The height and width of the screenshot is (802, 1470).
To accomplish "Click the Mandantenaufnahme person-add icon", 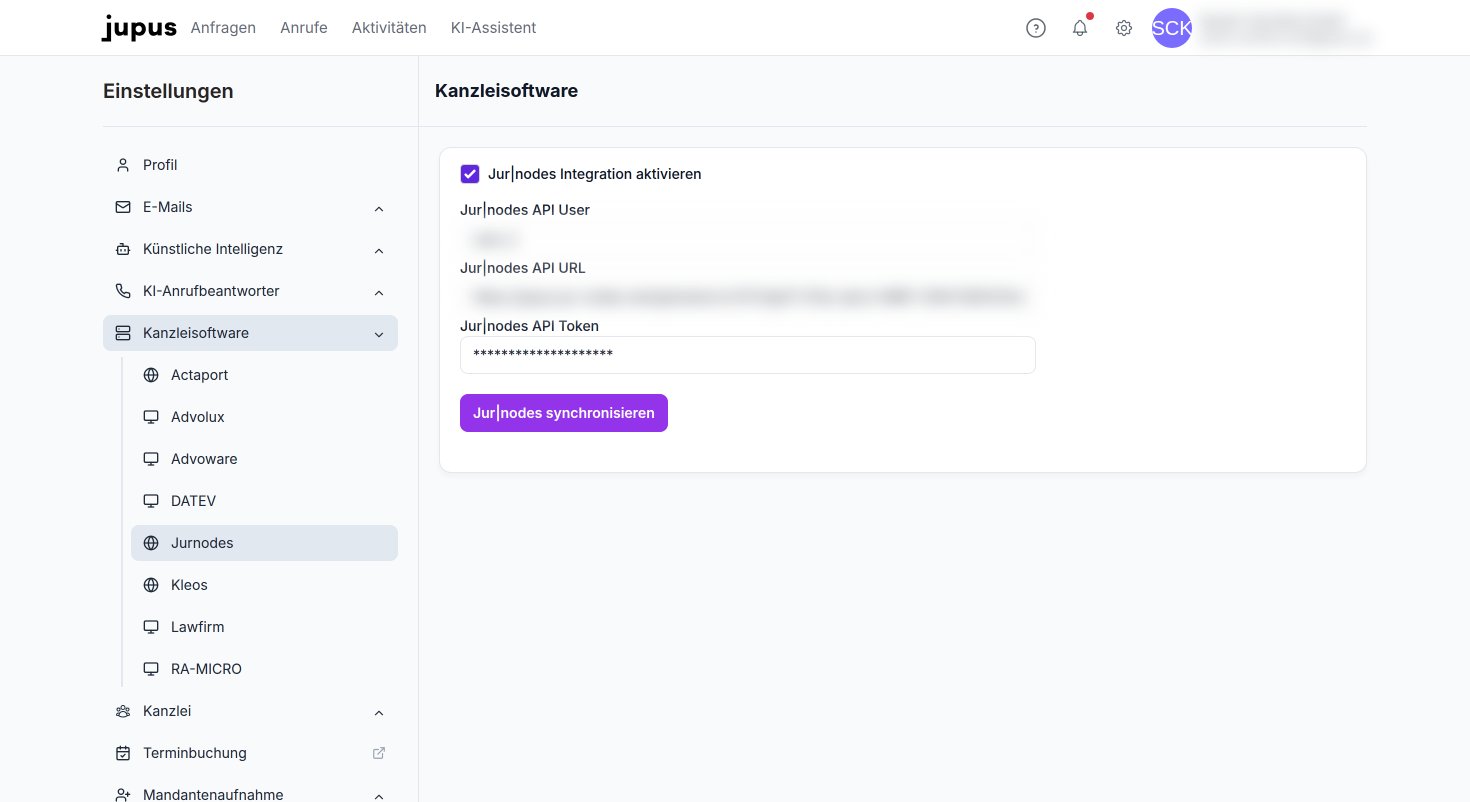I will 123,795.
